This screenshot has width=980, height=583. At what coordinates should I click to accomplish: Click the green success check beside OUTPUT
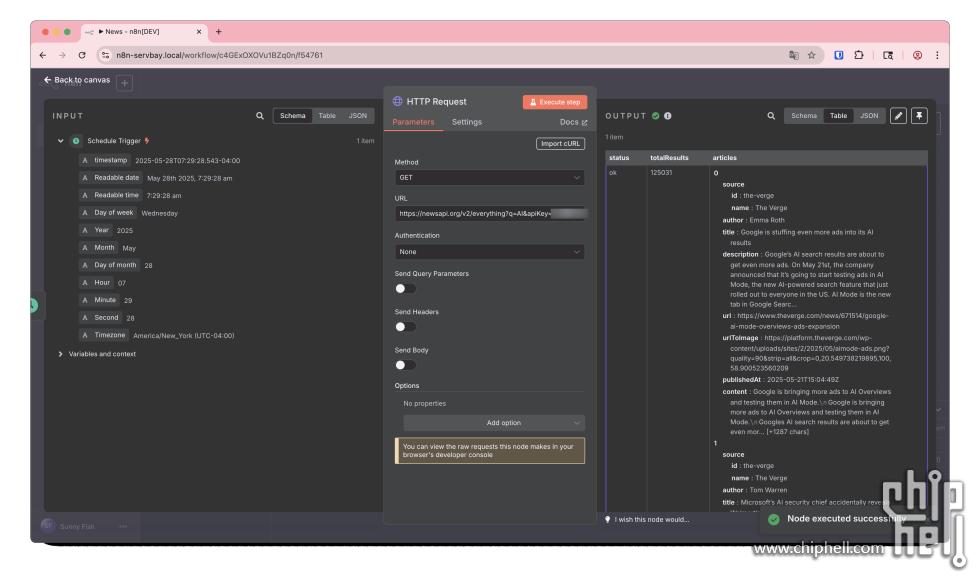pyautogui.click(x=656, y=116)
